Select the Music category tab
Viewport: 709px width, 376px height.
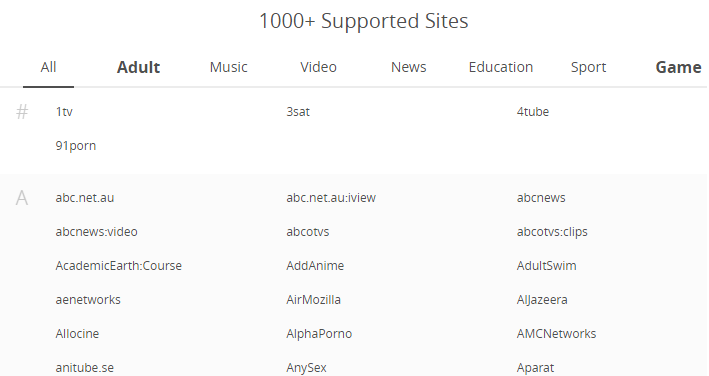(228, 67)
